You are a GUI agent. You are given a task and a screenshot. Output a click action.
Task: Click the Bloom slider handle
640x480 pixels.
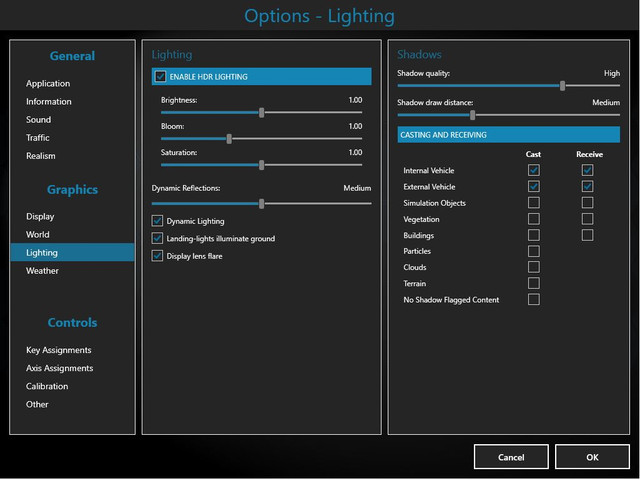click(x=229, y=139)
